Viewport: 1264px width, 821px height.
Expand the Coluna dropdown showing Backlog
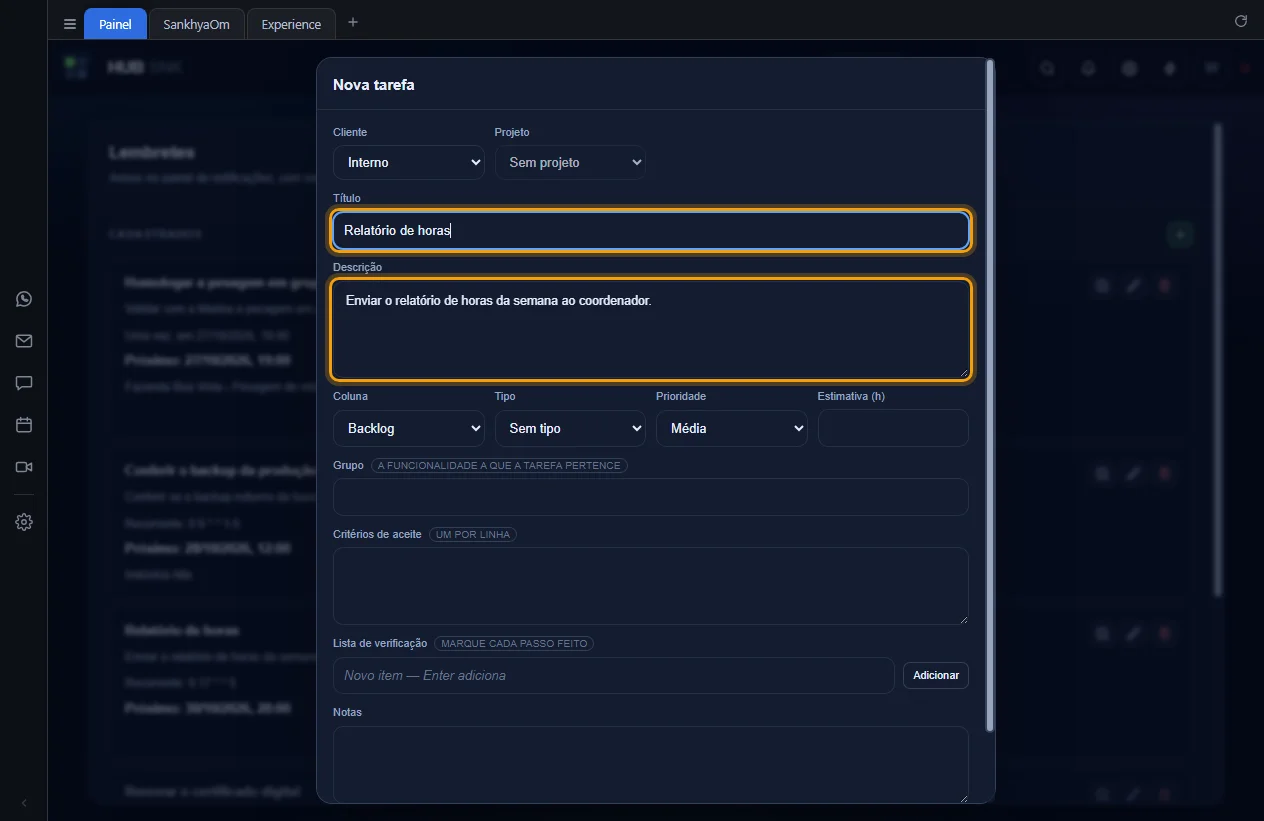tap(408, 428)
